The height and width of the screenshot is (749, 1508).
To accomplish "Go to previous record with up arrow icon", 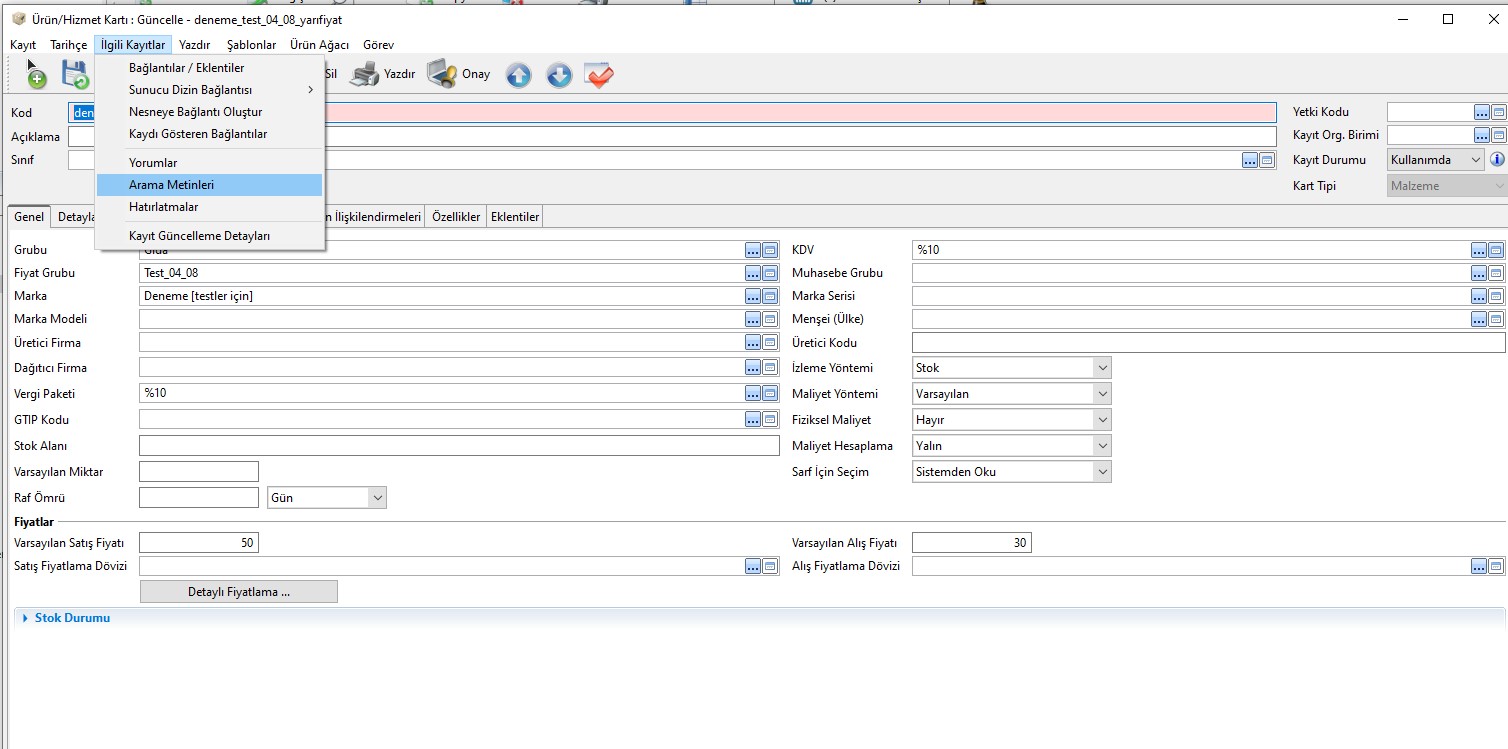I will pos(518,75).
